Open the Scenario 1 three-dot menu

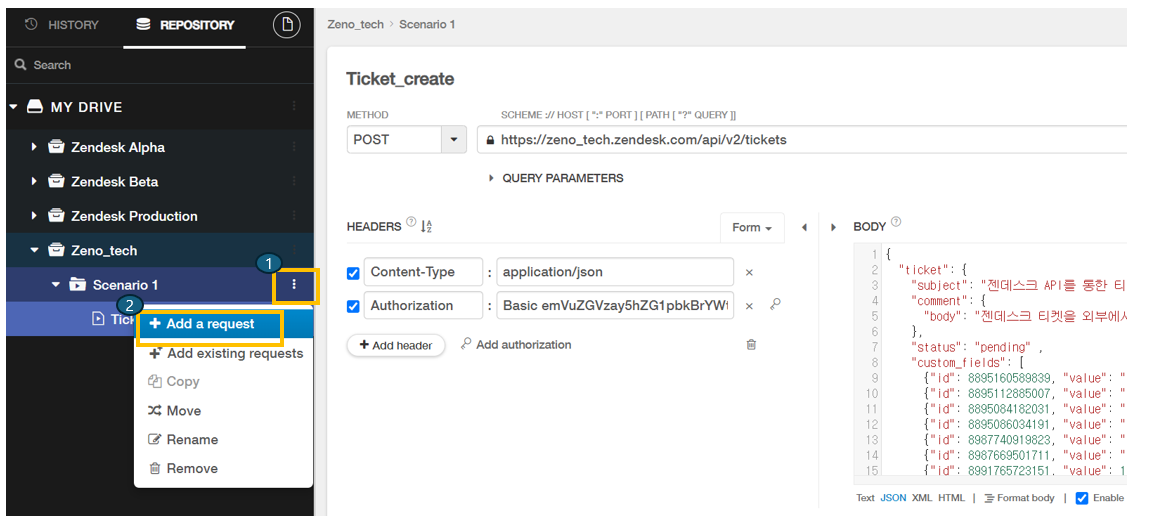pos(294,285)
